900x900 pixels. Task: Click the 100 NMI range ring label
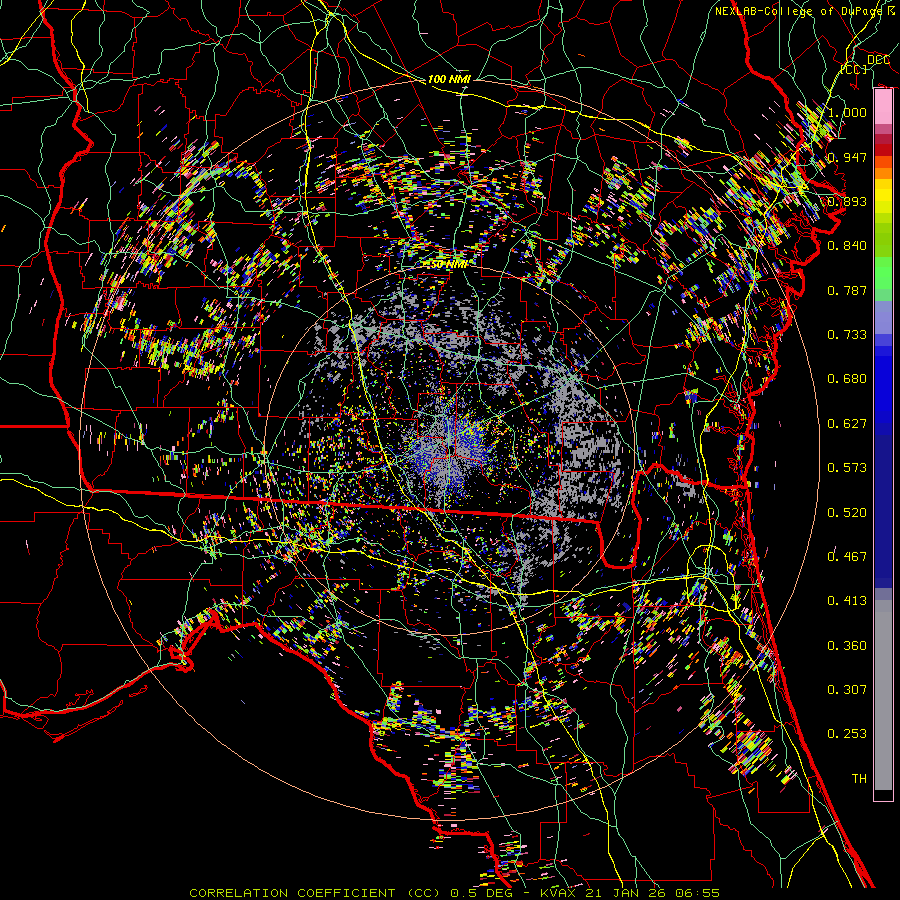(x=449, y=79)
